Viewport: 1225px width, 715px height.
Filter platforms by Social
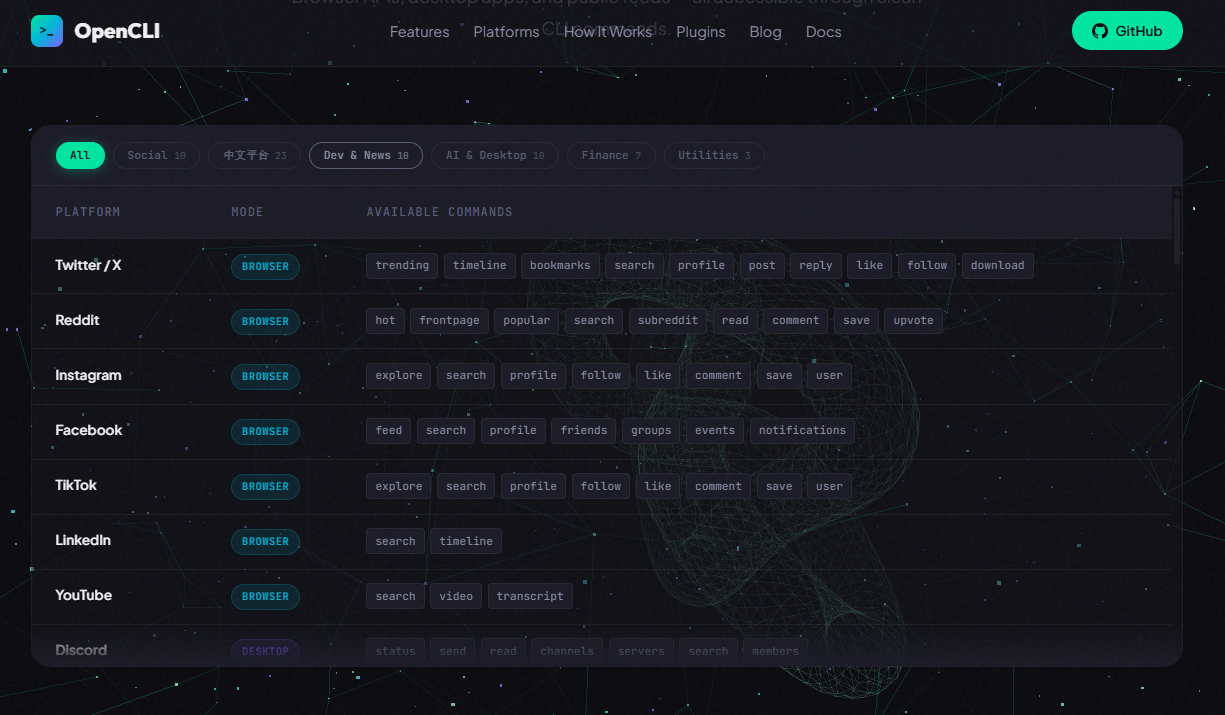pyautogui.click(x=156, y=155)
